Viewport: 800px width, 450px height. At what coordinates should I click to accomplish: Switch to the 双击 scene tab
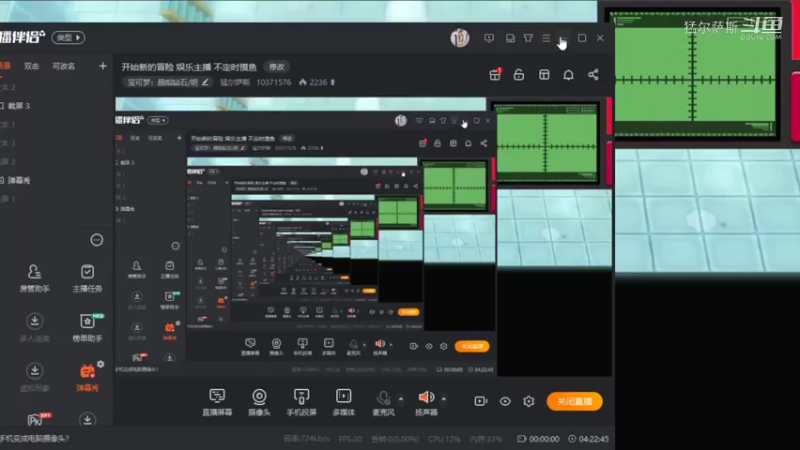[32, 66]
